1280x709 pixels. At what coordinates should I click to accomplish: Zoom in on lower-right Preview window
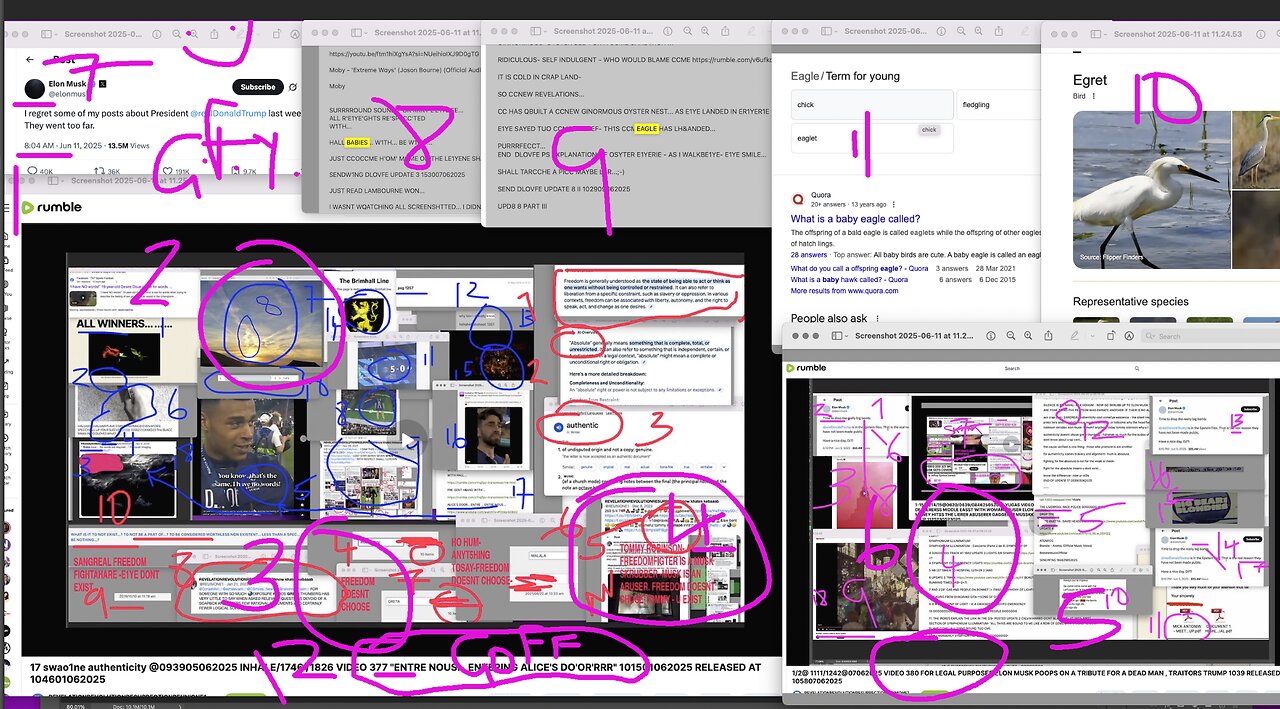[x=1028, y=336]
